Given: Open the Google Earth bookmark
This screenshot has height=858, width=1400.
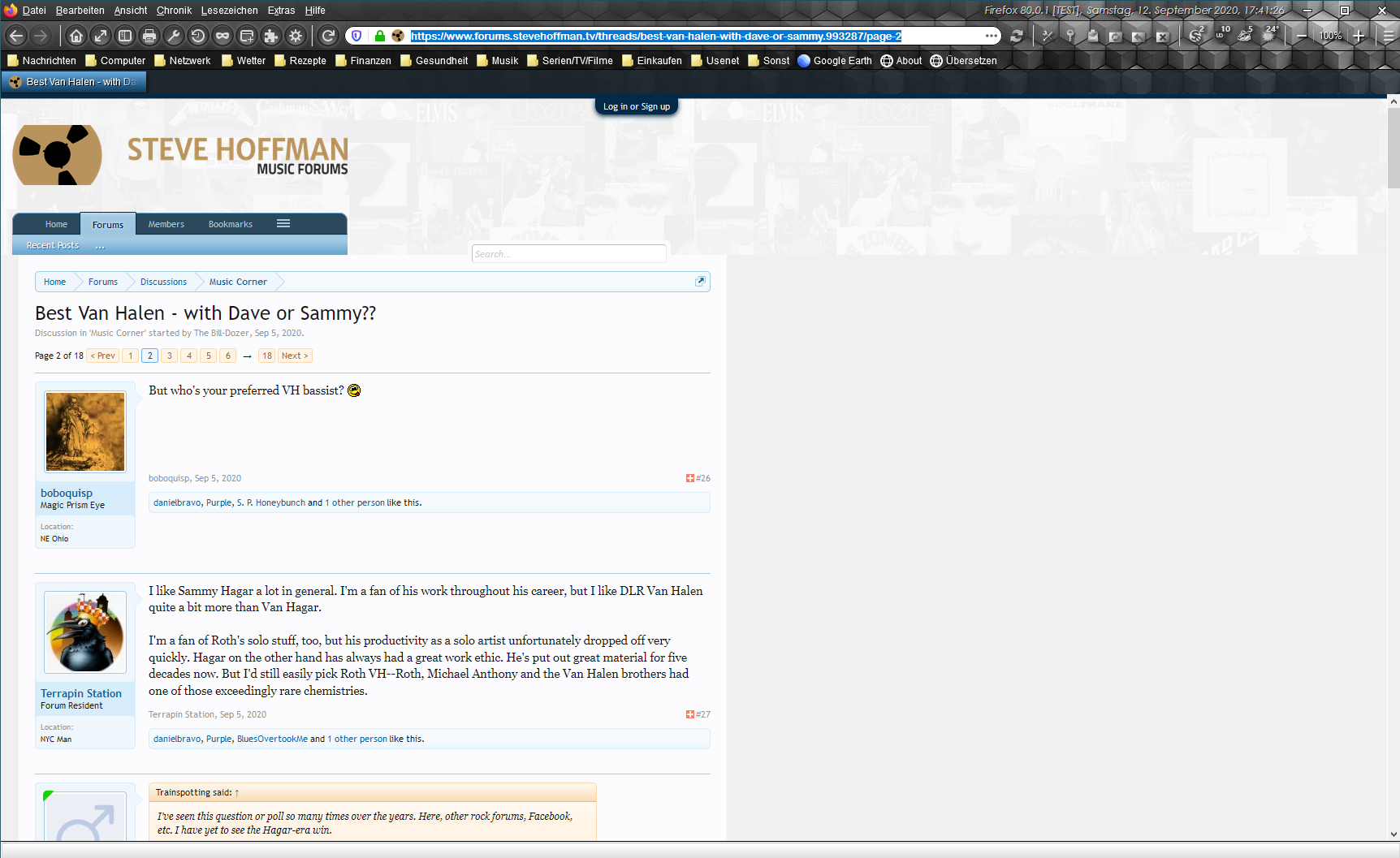Looking at the screenshot, I should tap(835, 61).
